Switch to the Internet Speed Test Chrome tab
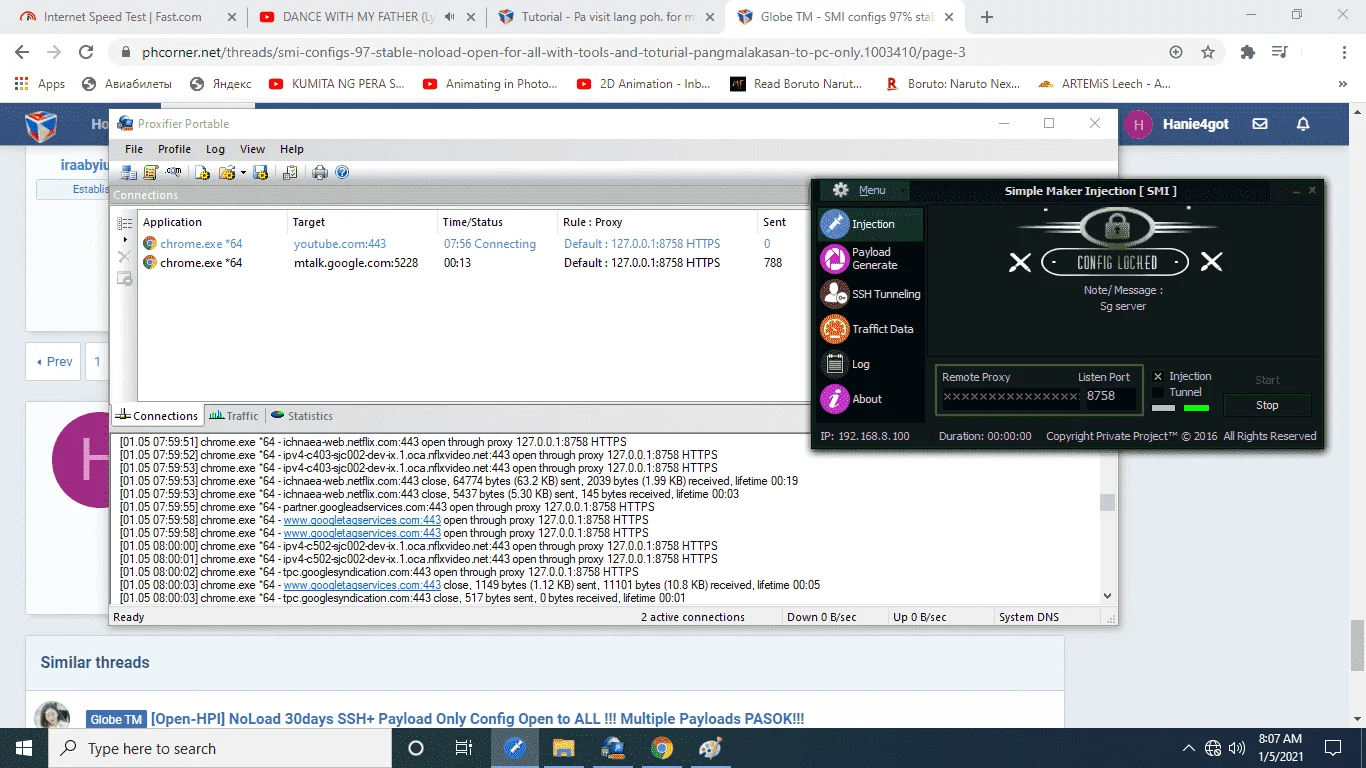The image size is (1366, 768). click(125, 17)
